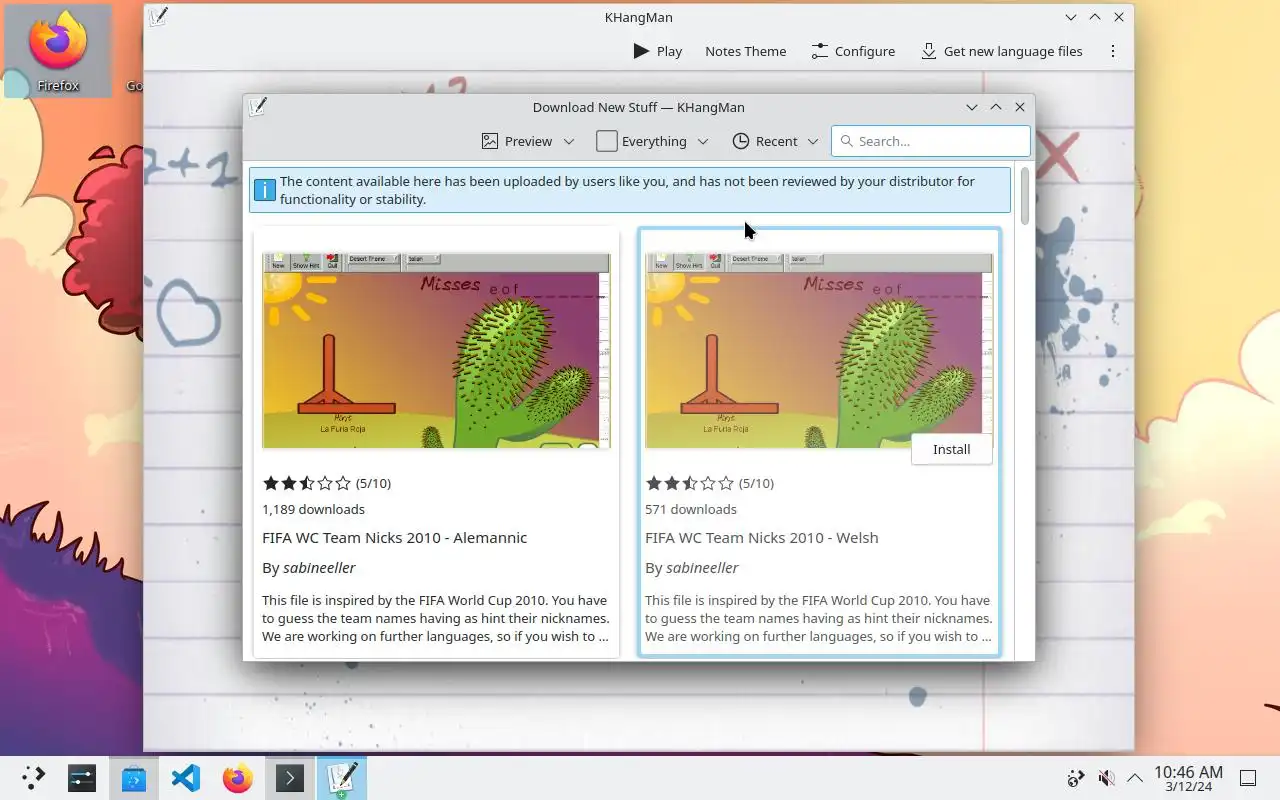Open Configure in KHangMan toolbar

853,51
